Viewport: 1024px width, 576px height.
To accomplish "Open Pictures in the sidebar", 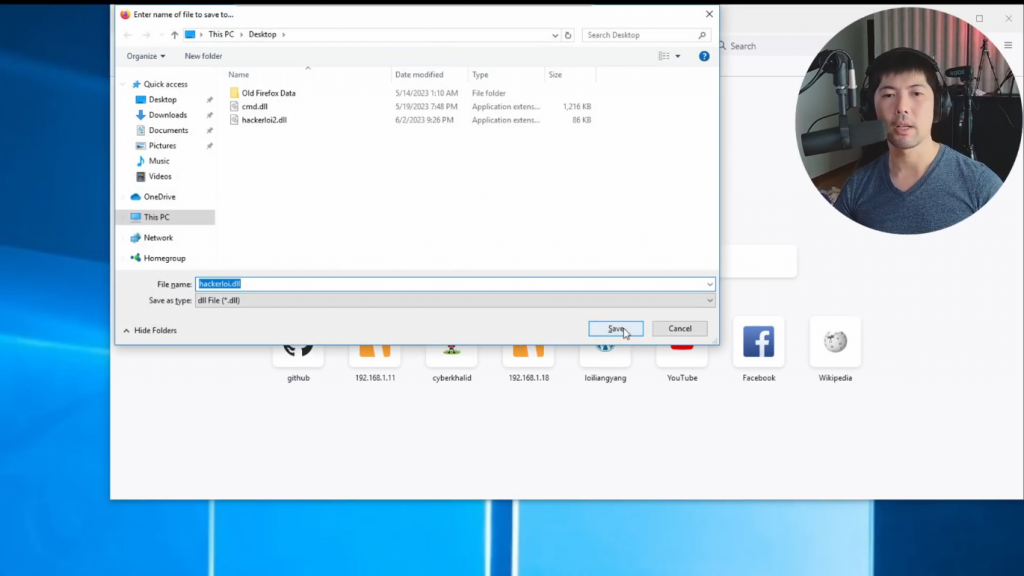I will point(162,146).
